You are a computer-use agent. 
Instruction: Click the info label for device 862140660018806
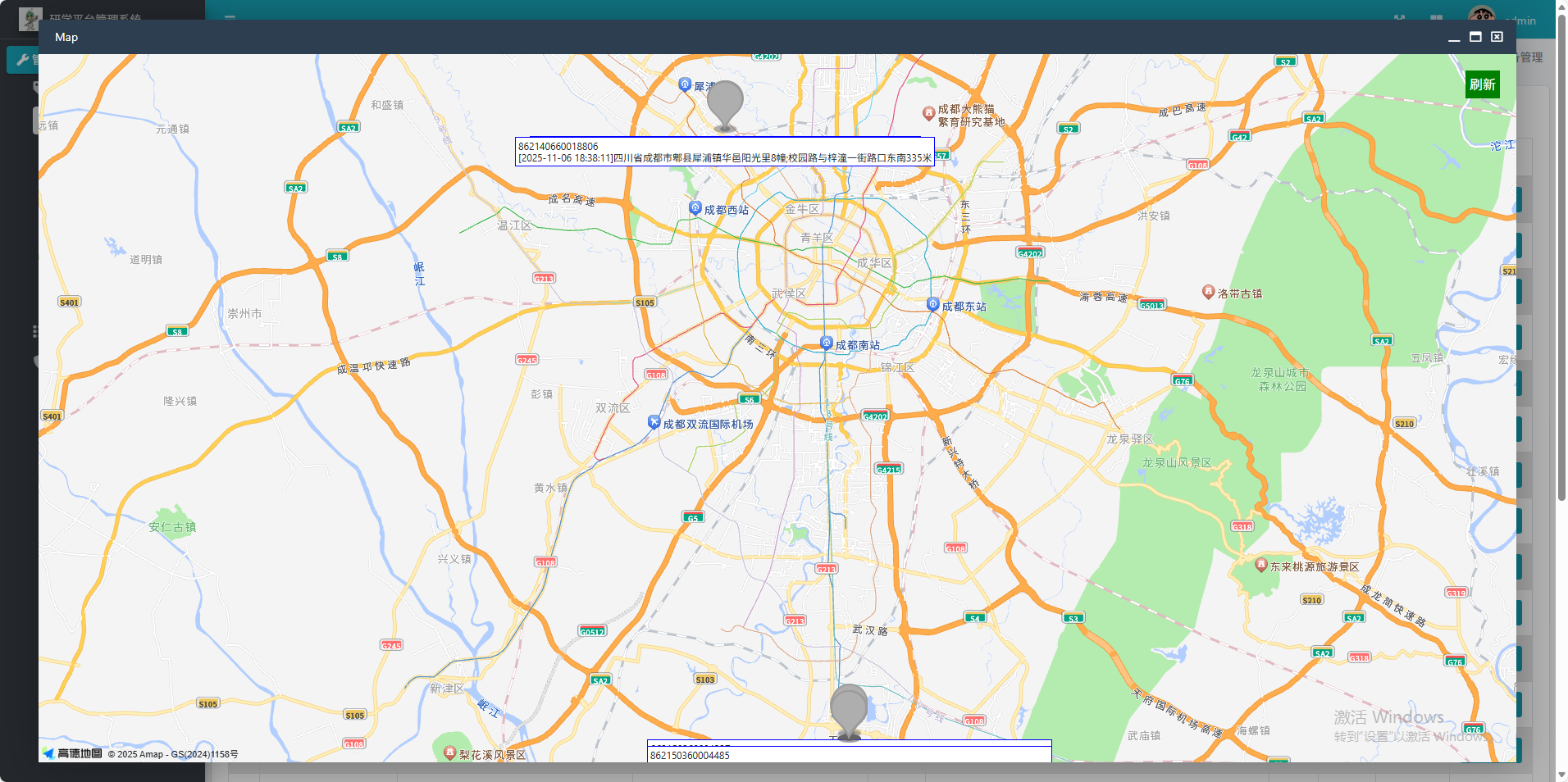[724, 152]
